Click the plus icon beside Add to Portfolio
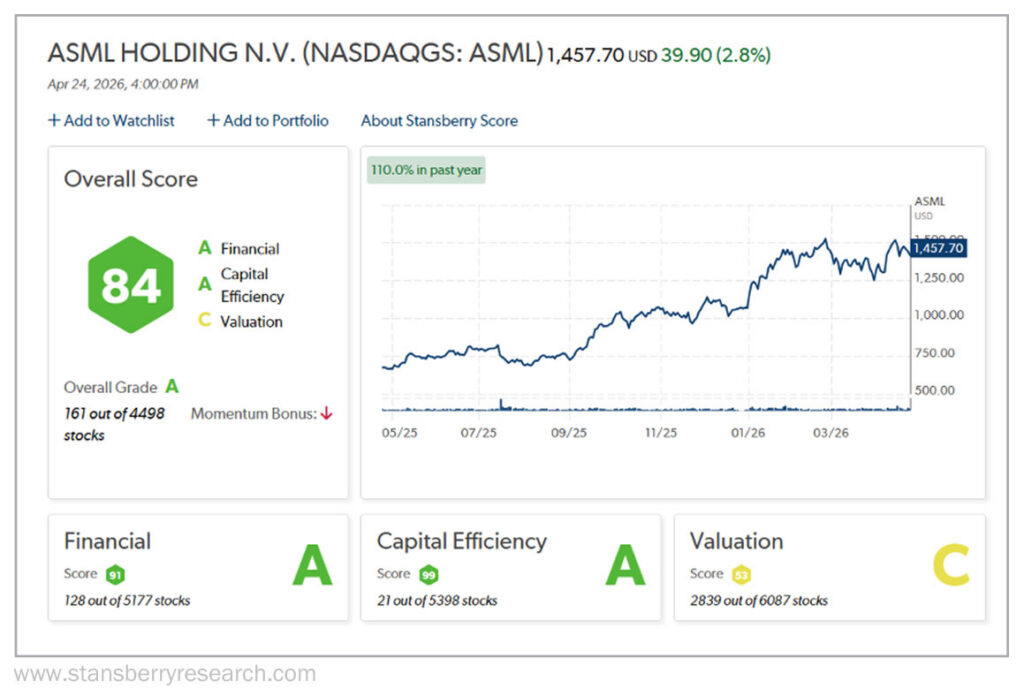Viewport: 1024px width, 696px height. point(212,120)
